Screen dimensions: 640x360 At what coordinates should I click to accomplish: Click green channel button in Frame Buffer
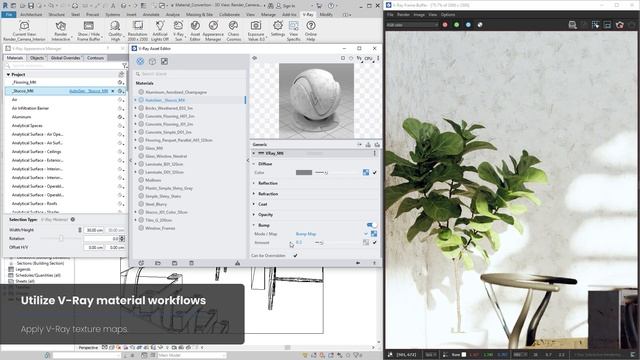click(x=456, y=25)
